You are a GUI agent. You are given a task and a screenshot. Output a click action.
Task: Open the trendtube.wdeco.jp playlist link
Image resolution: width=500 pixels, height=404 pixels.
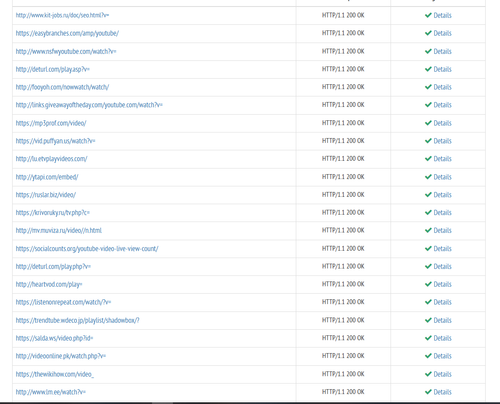point(77,320)
